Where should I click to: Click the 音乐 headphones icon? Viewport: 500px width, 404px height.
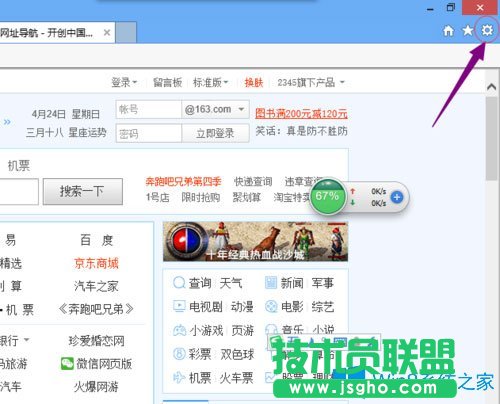(x=271, y=330)
